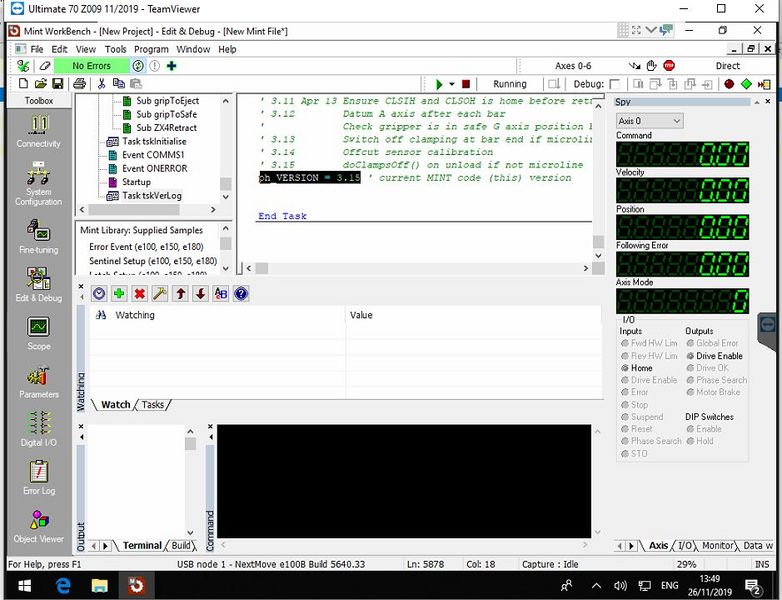
Task: Click the clear errors eraser icon
Action: point(45,65)
